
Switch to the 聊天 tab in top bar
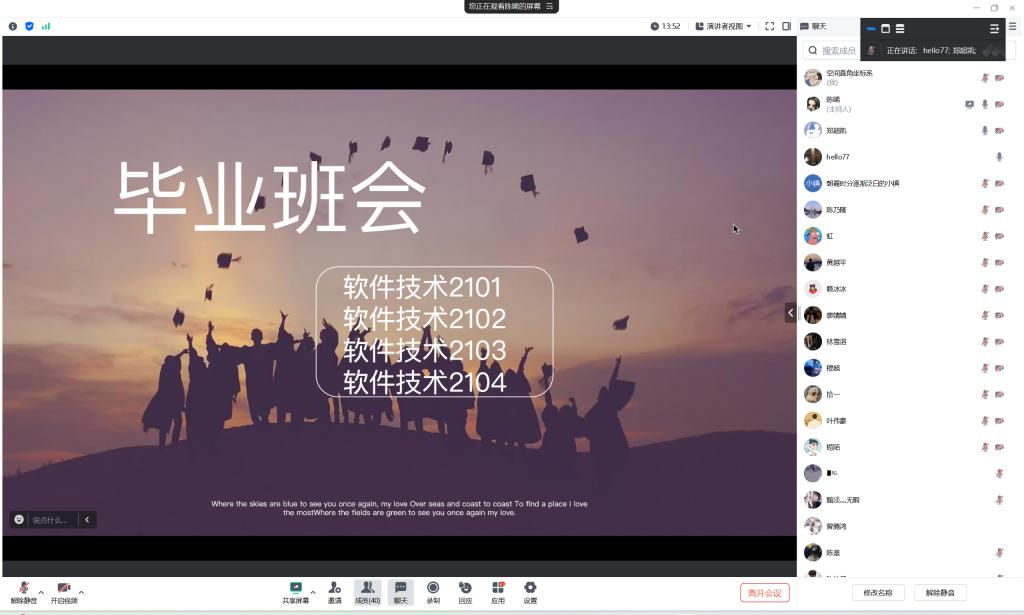click(813, 26)
